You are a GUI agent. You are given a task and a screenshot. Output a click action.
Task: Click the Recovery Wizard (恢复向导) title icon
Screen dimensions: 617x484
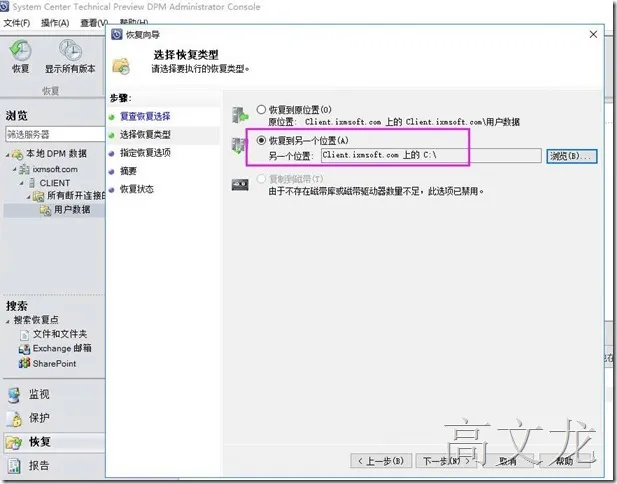click(x=117, y=35)
